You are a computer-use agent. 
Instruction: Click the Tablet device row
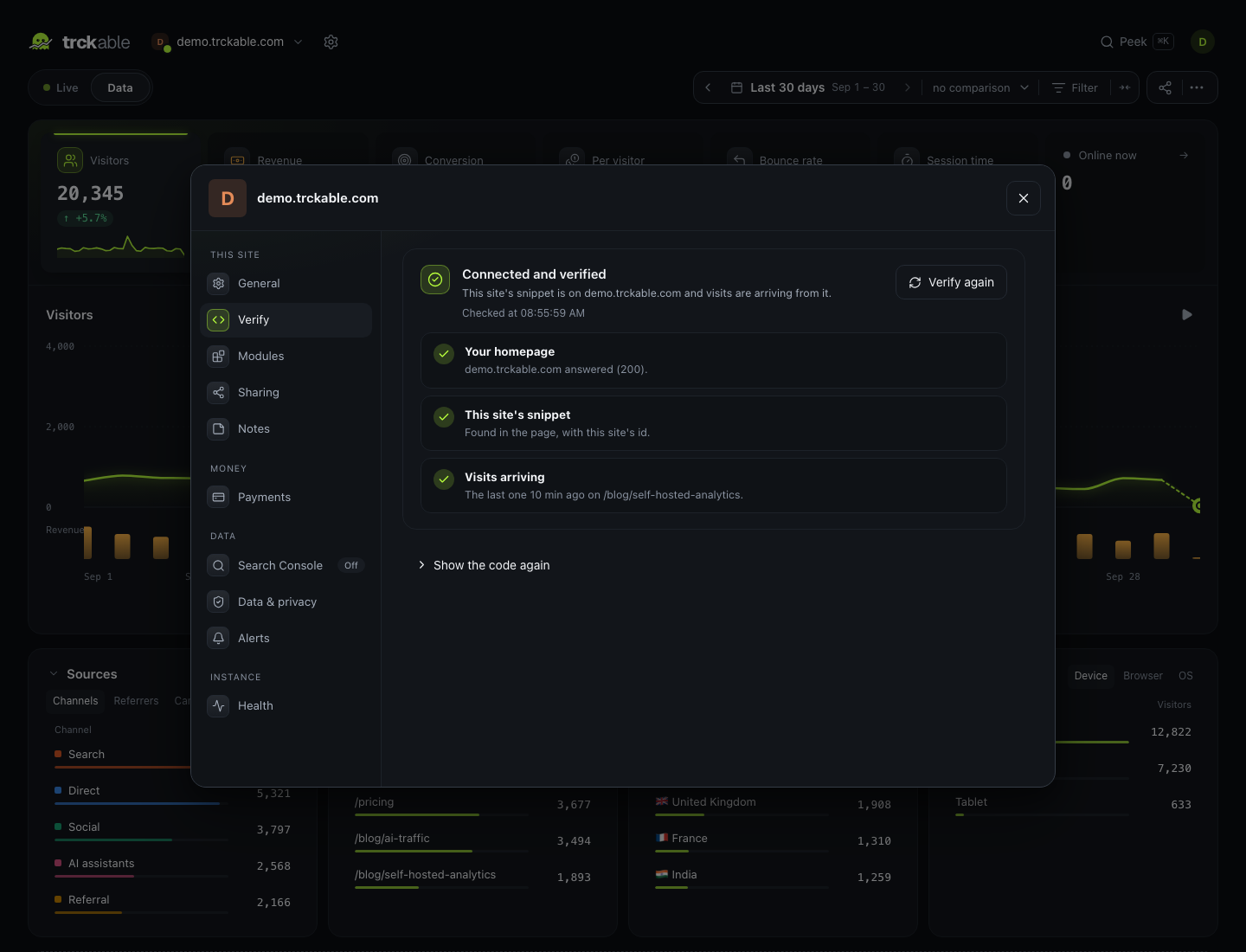pos(1073,805)
